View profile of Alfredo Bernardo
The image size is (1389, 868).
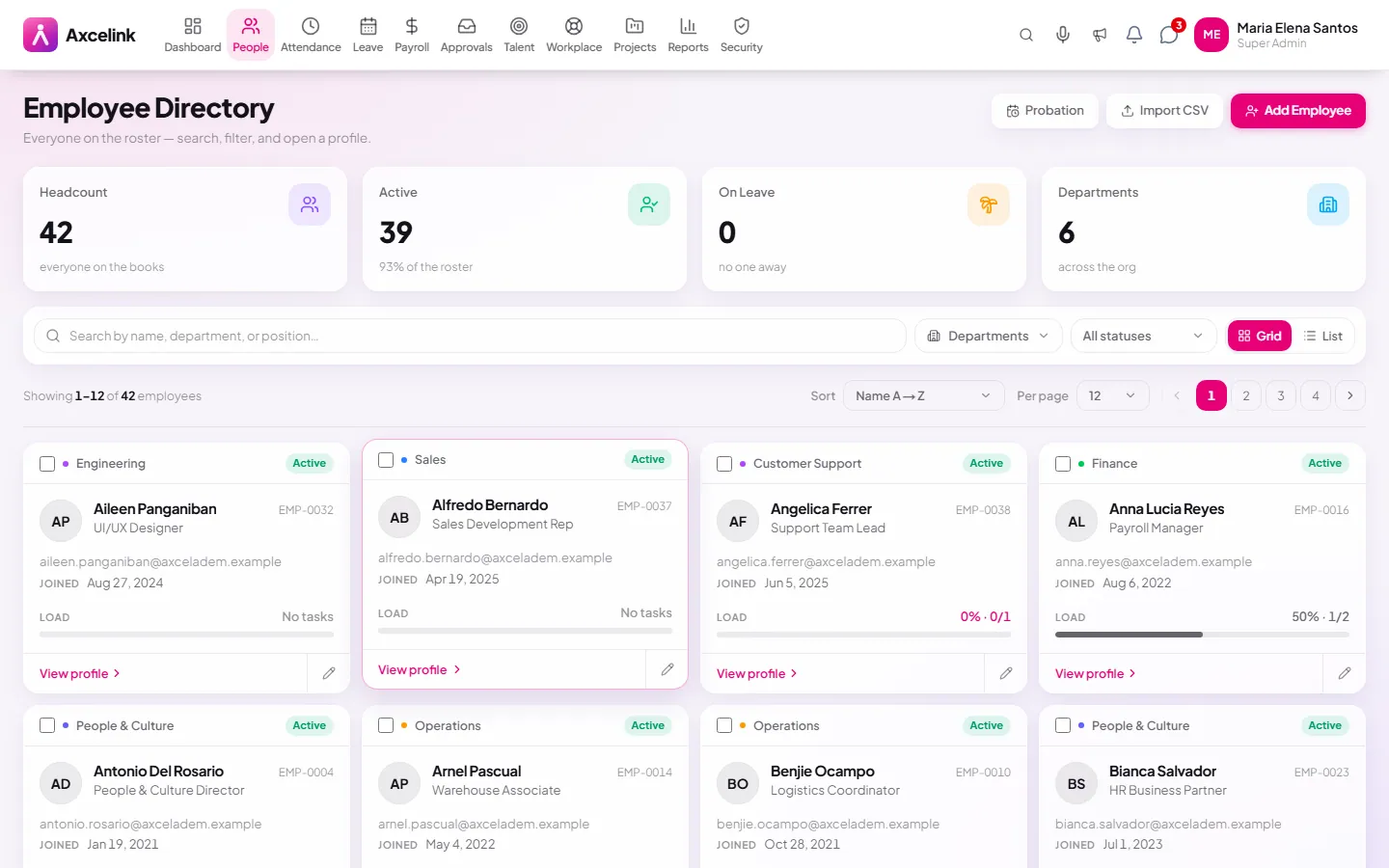pyautogui.click(x=419, y=669)
